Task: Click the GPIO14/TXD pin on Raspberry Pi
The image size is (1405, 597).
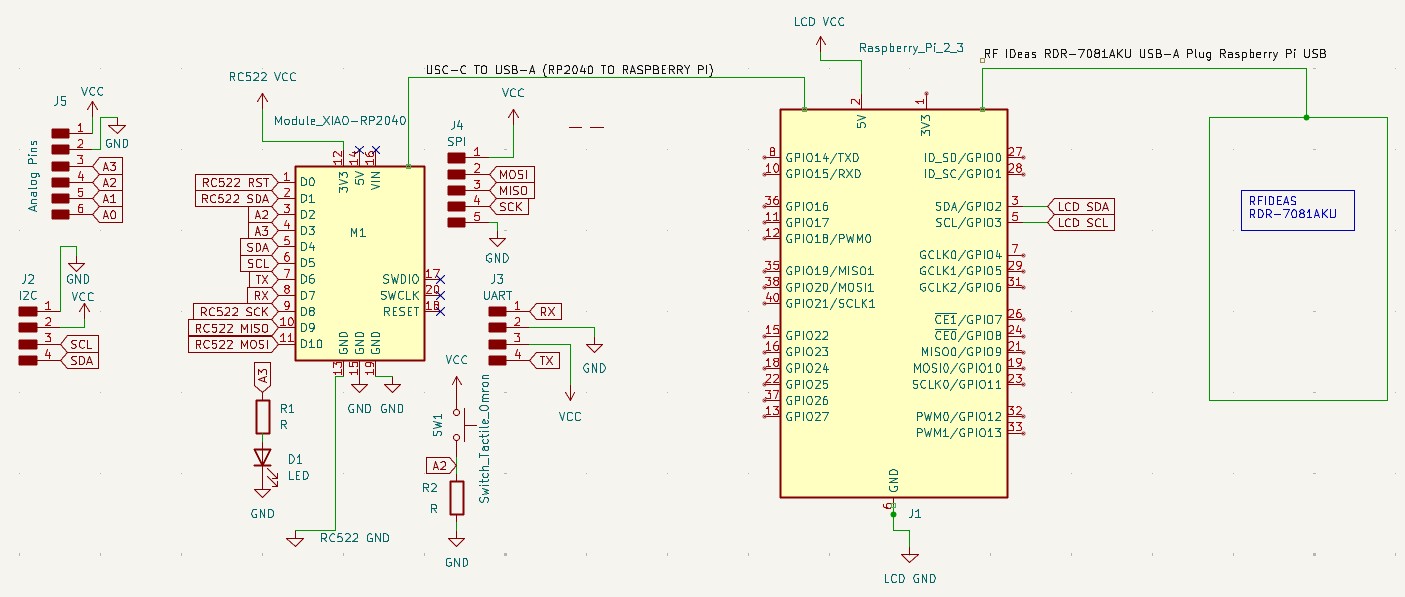Action: click(822, 158)
